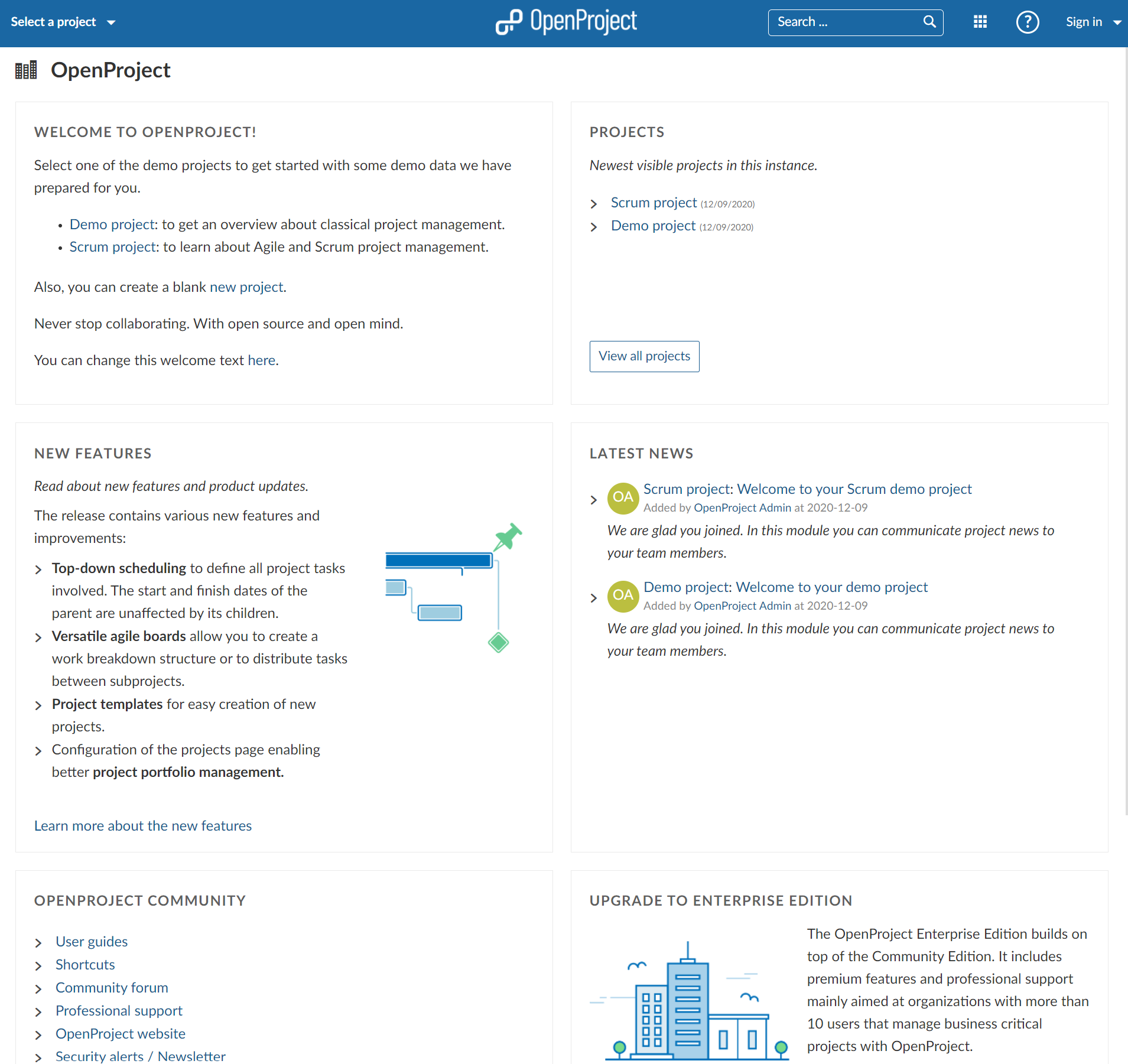The width and height of the screenshot is (1128, 1064).
Task: Open the help question mark icon
Action: [x=1028, y=22]
